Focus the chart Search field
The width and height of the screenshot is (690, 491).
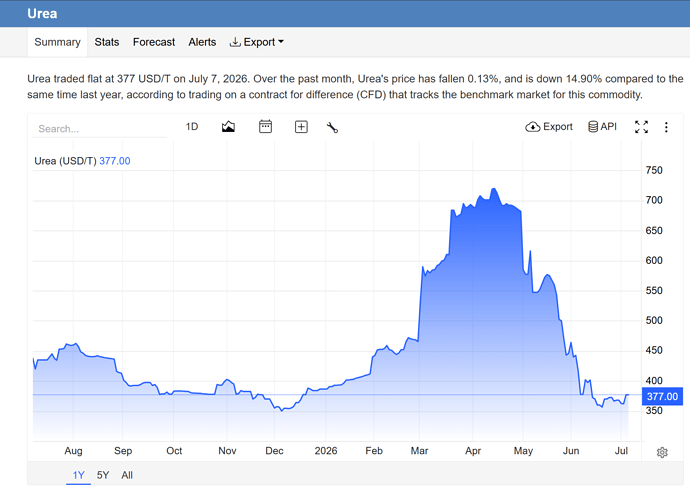(x=99, y=129)
